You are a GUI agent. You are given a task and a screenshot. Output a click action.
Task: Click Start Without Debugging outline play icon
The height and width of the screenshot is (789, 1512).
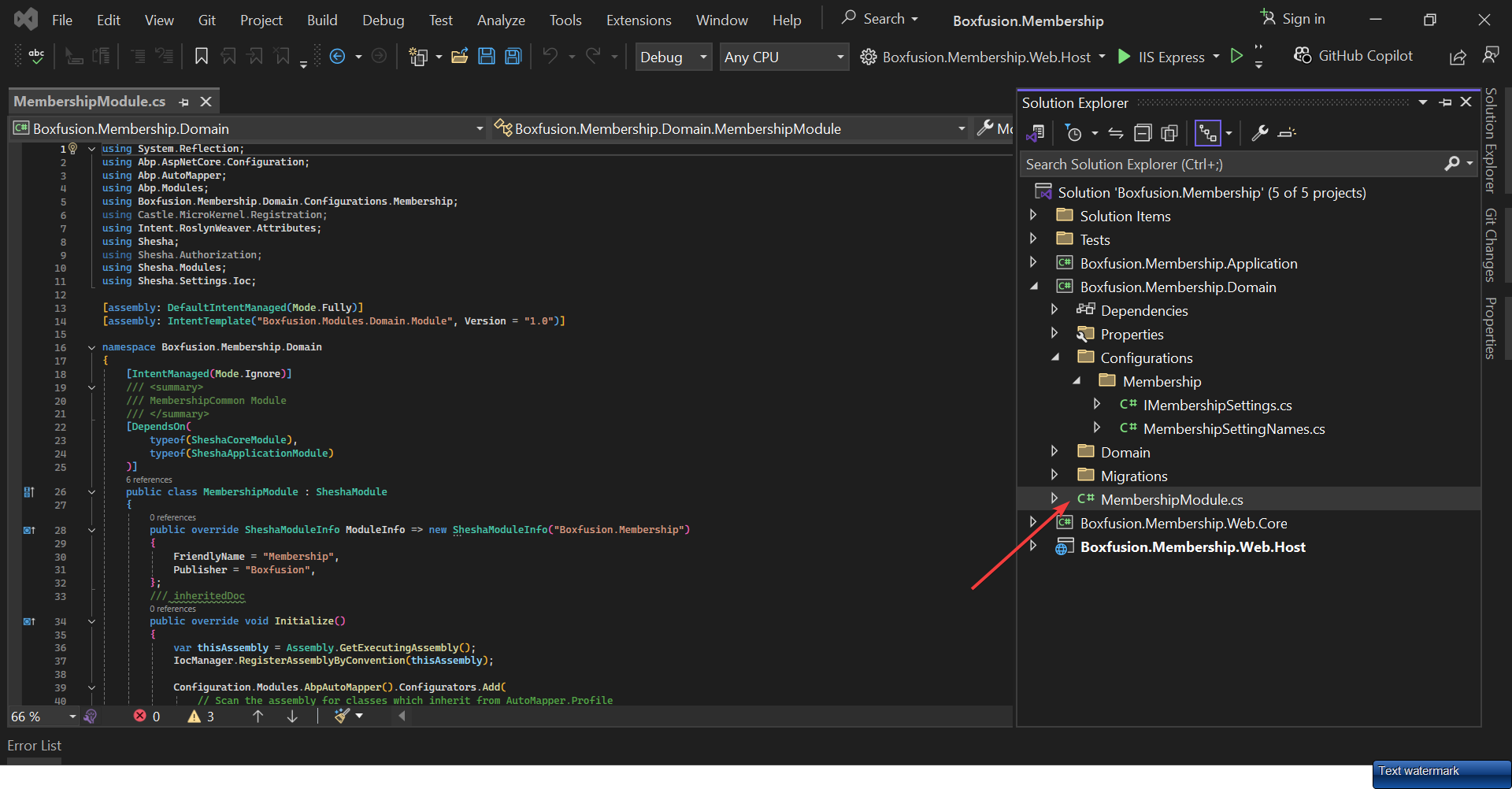(x=1236, y=56)
